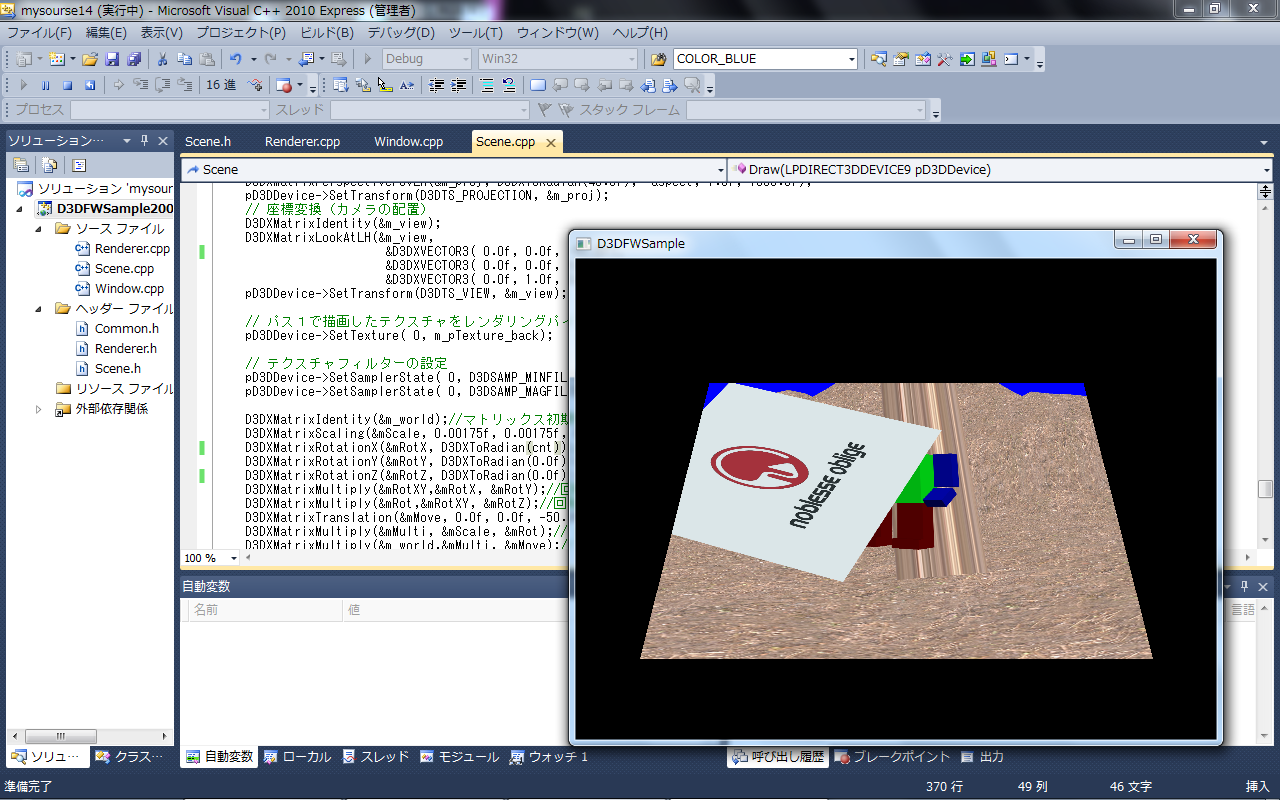Open the デバッグ(D) menu
The height and width of the screenshot is (800, 1280).
(401, 33)
